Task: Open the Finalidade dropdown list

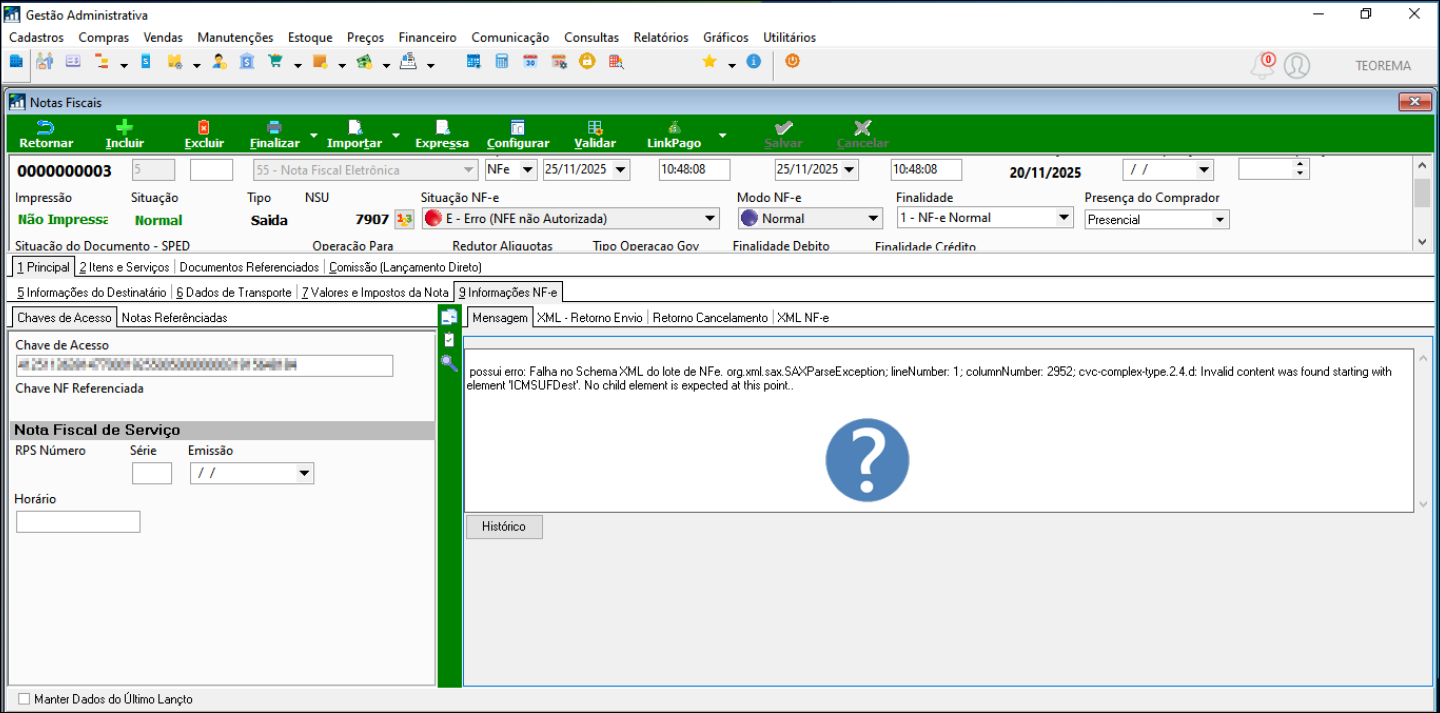Action: [x=1064, y=218]
